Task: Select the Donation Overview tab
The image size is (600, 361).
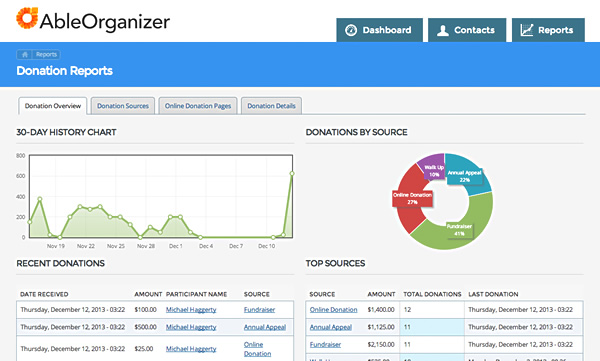Action: coord(53,106)
